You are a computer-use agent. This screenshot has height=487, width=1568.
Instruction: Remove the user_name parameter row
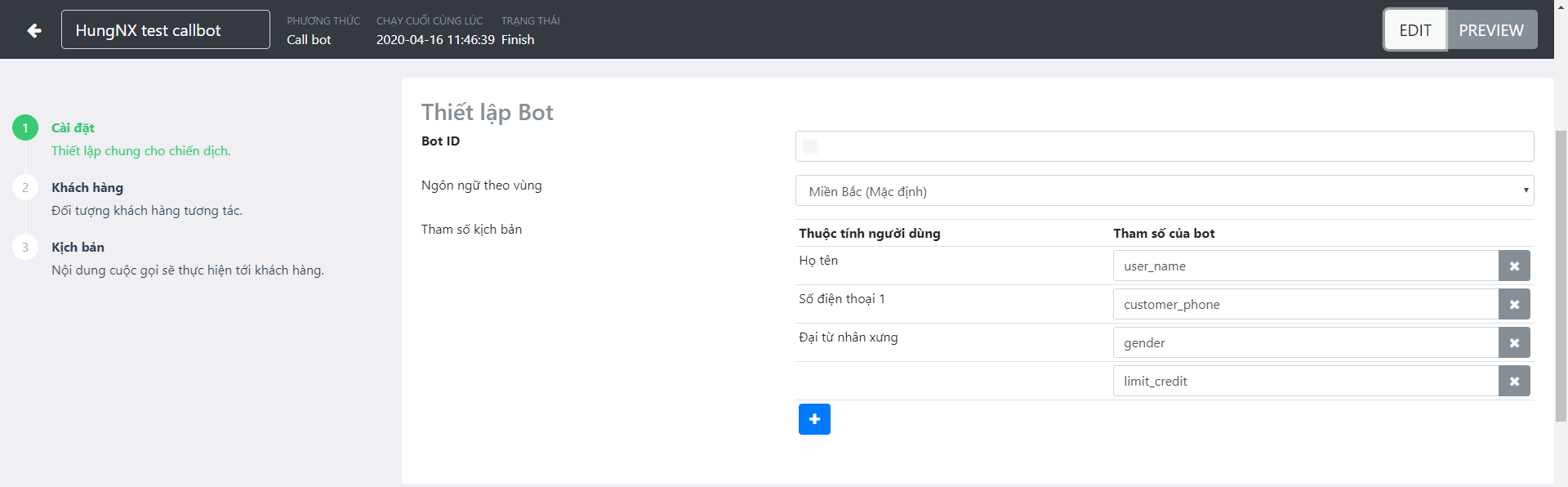coord(1513,266)
